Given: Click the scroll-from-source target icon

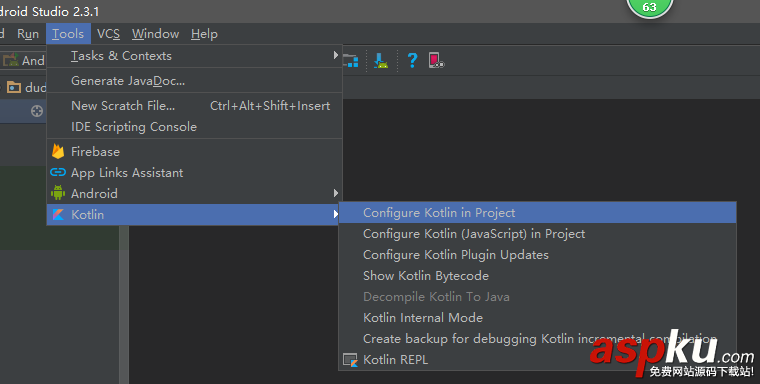Looking at the screenshot, I should (37, 111).
